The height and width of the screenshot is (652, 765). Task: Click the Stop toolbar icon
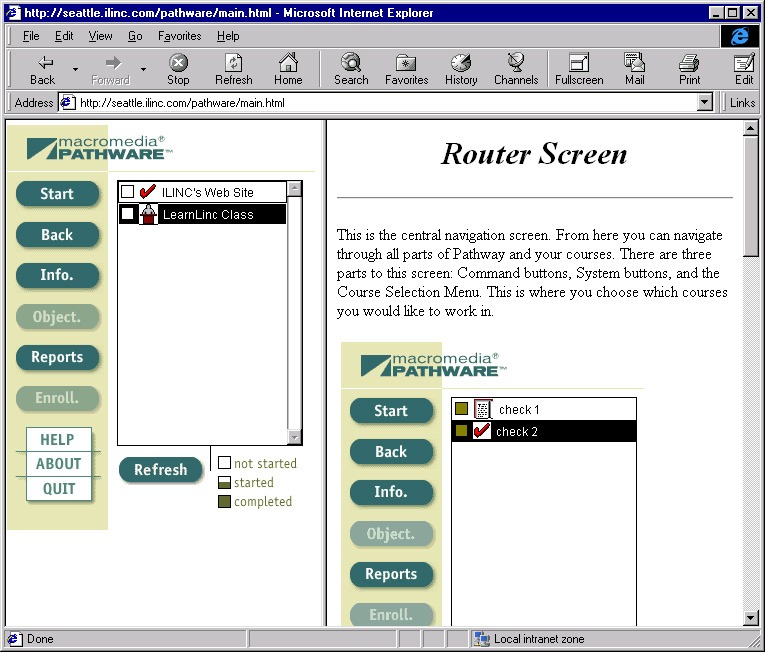click(178, 63)
